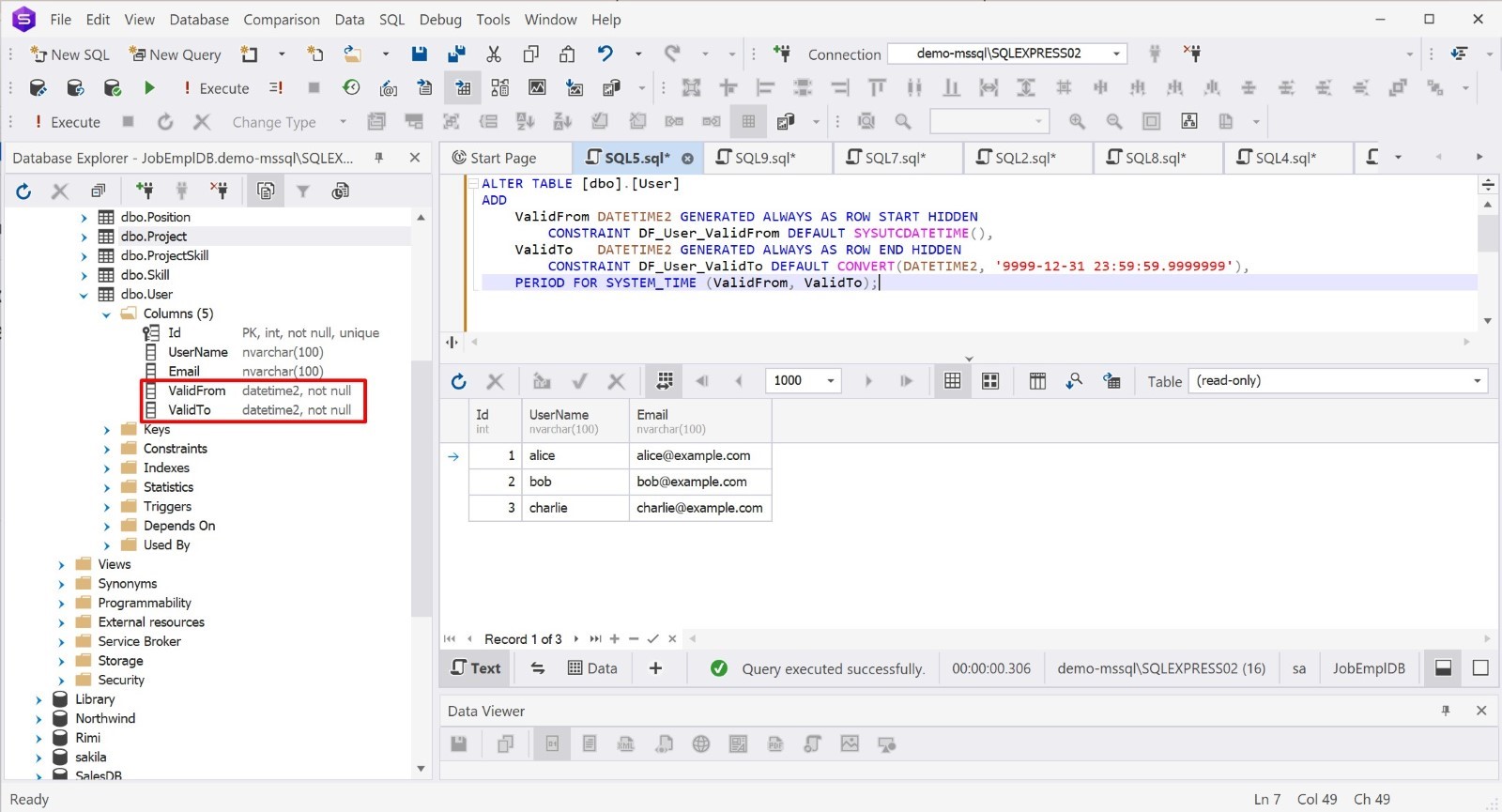Click the Redo arrow icon

click(x=672, y=54)
